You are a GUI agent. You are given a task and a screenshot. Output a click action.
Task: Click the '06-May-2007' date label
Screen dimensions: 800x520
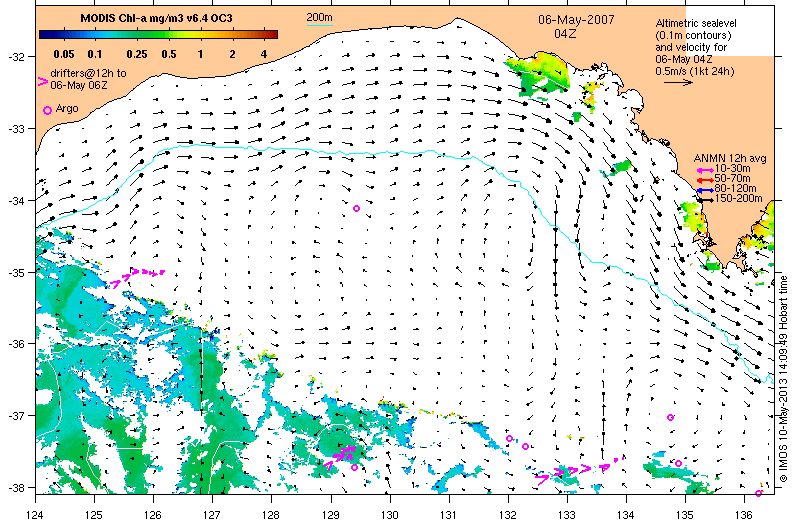click(576, 20)
